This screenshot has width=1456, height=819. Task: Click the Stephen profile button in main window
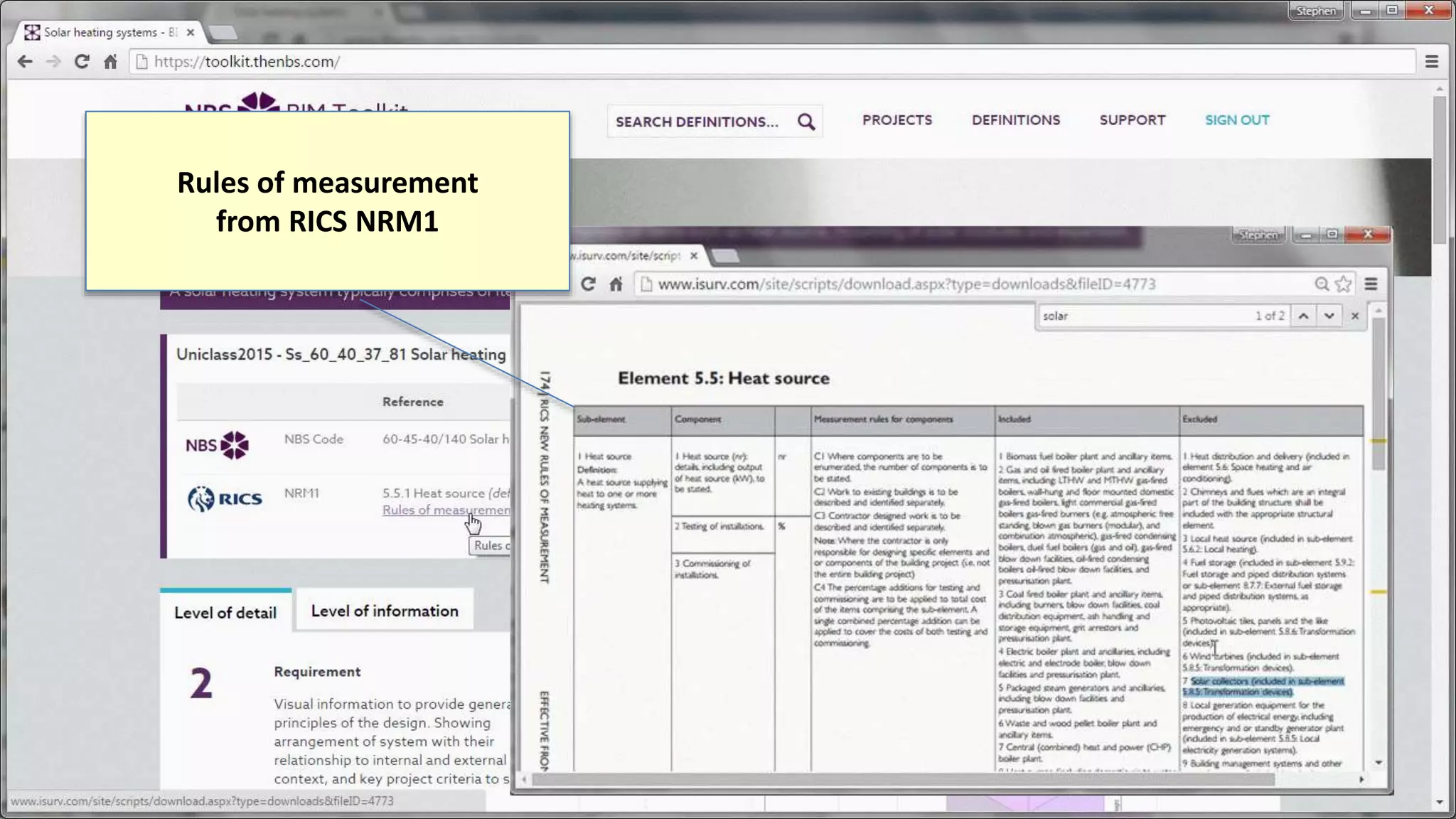click(x=1315, y=11)
